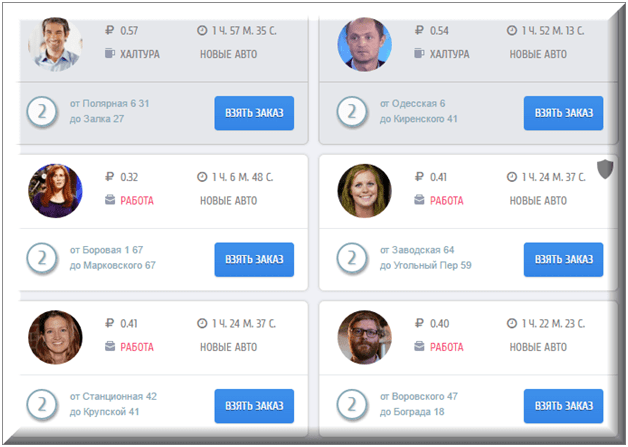Accept the order to Угольный Пер 59
The image size is (628, 447).
[x=564, y=260]
